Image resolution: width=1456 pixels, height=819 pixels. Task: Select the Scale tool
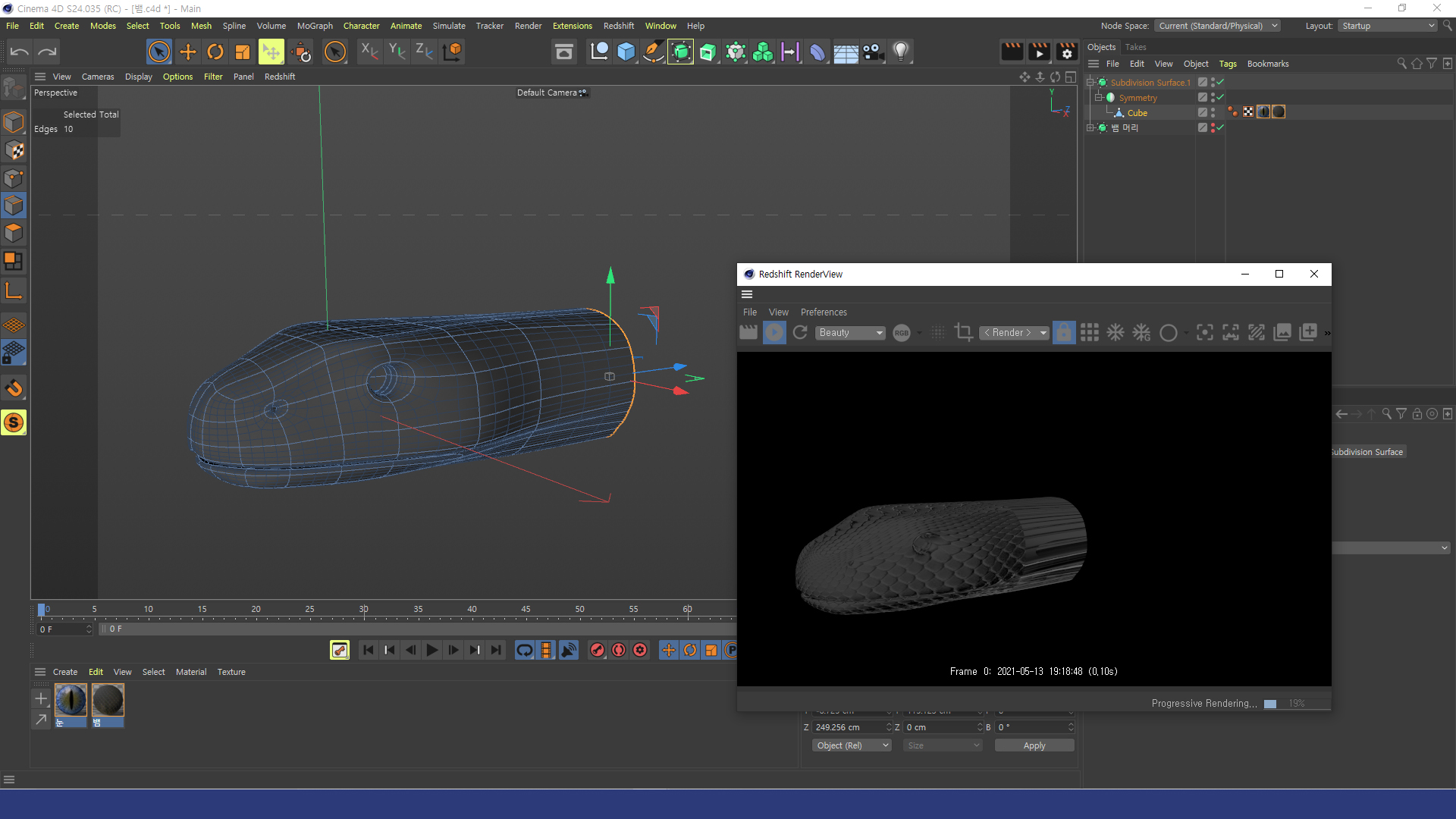click(x=243, y=52)
